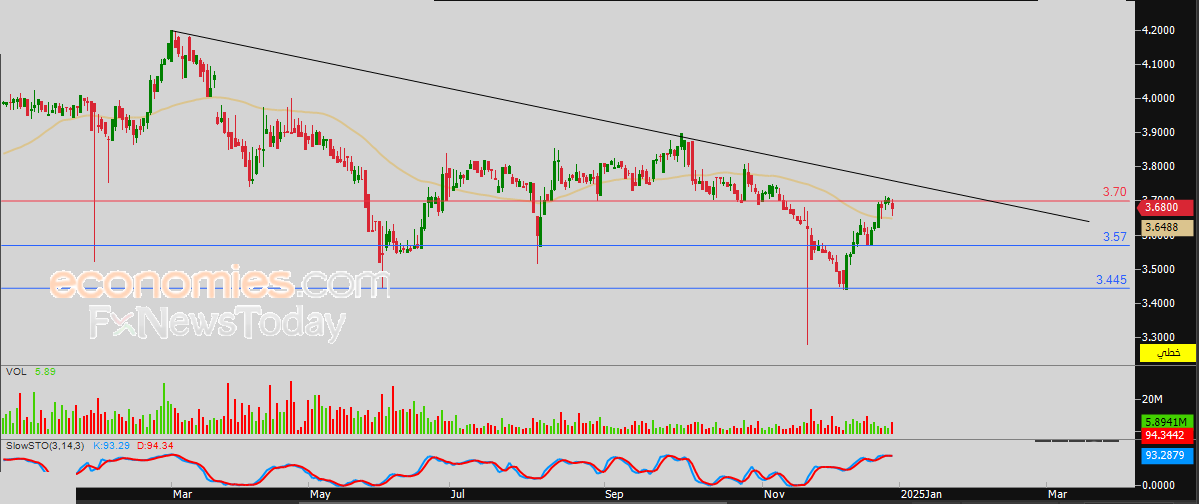Image resolution: width=1199 pixels, height=504 pixels.
Task: Select the red horizontal line at 3.70
Action: [566, 201]
